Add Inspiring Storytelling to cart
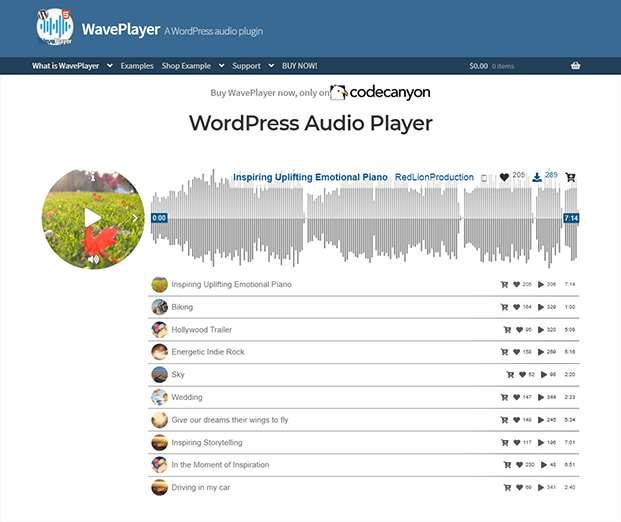Image resolution: width=621 pixels, height=522 pixels. click(505, 442)
